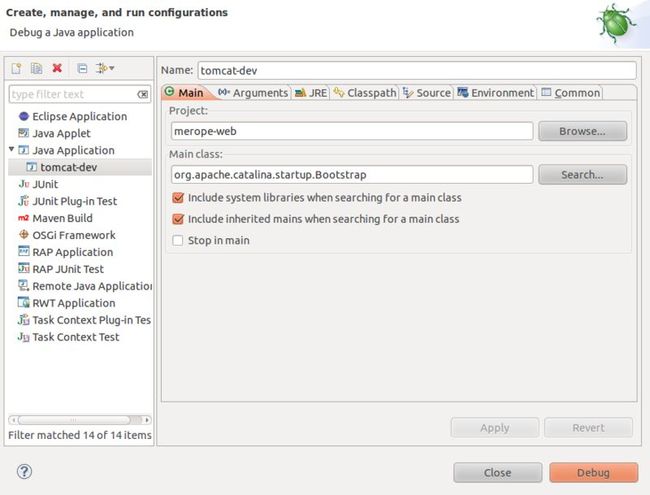Open help with the question mark icon
The height and width of the screenshot is (495, 650).
tap(24, 471)
